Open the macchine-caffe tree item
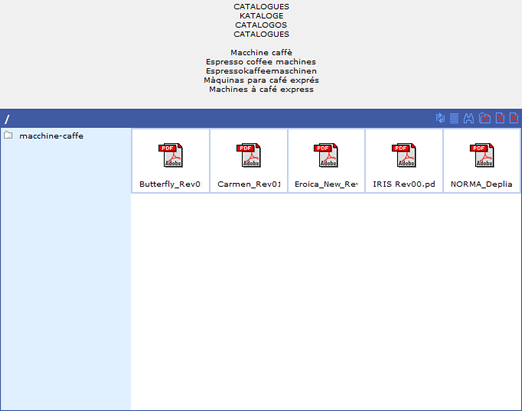This screenshot has width=522, height=411. [51, 136]
